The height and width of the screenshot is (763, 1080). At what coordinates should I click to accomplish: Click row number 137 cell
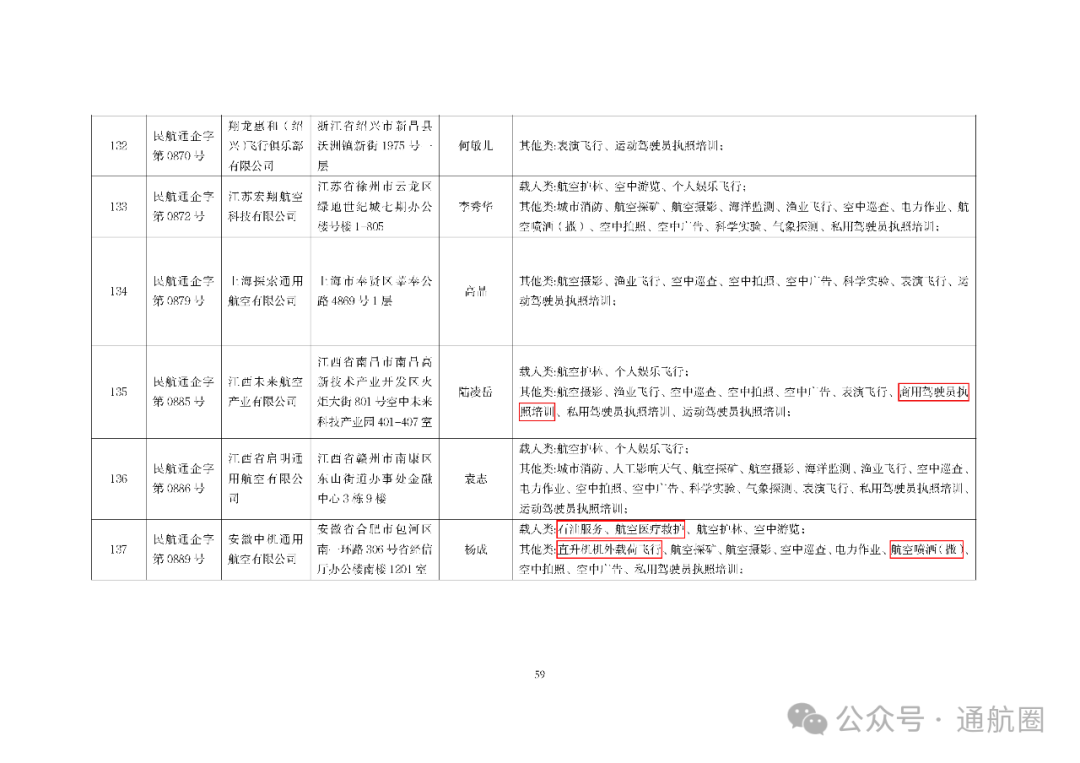(118, 550)
